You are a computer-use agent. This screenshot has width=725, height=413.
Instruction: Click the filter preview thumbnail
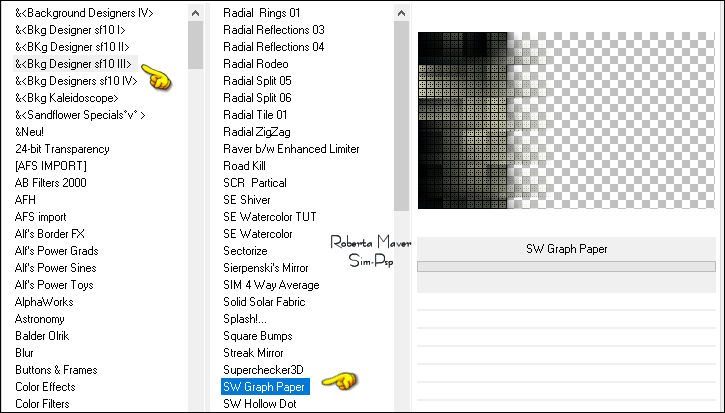(x=566, y=121)
